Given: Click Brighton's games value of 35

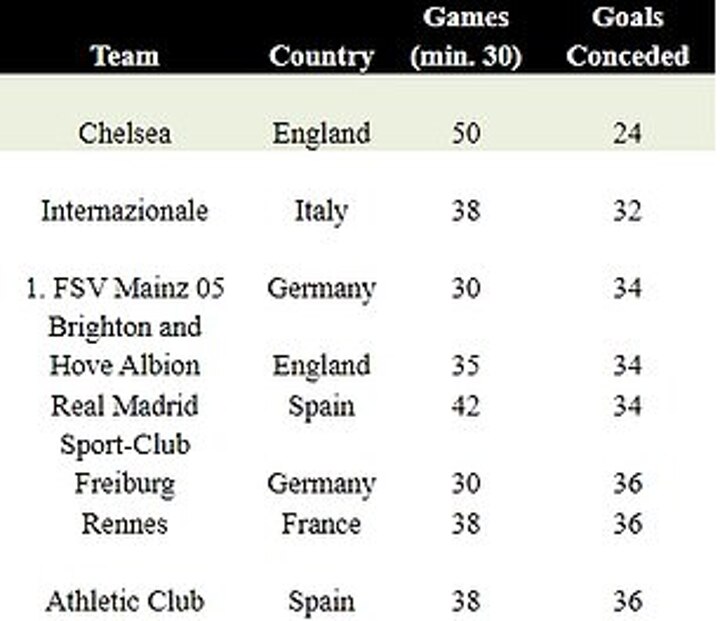Looking at the screenshot, I should tap(465, 365).
